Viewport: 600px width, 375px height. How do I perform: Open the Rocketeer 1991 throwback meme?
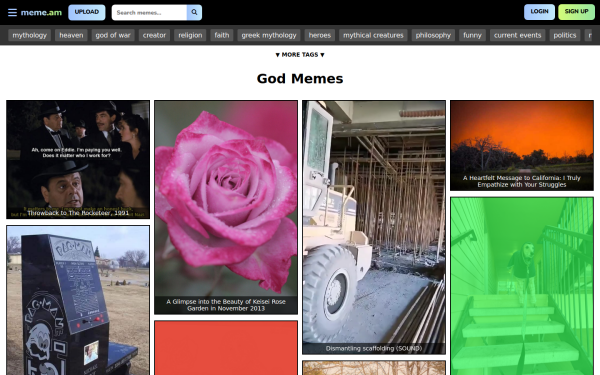tap(78, 160)
